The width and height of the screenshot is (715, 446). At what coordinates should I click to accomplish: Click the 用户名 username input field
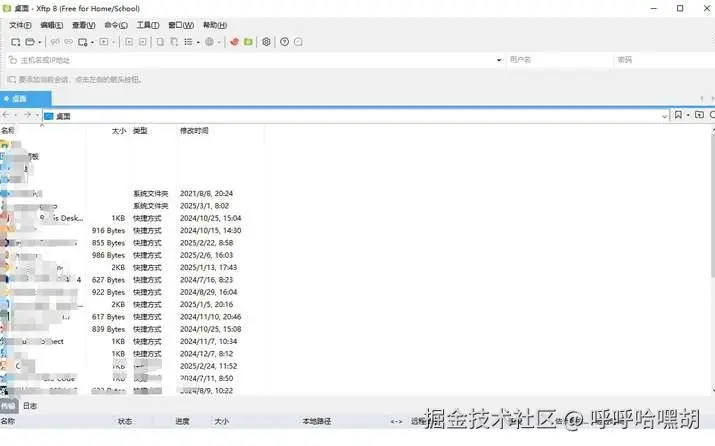click(559, 60)
